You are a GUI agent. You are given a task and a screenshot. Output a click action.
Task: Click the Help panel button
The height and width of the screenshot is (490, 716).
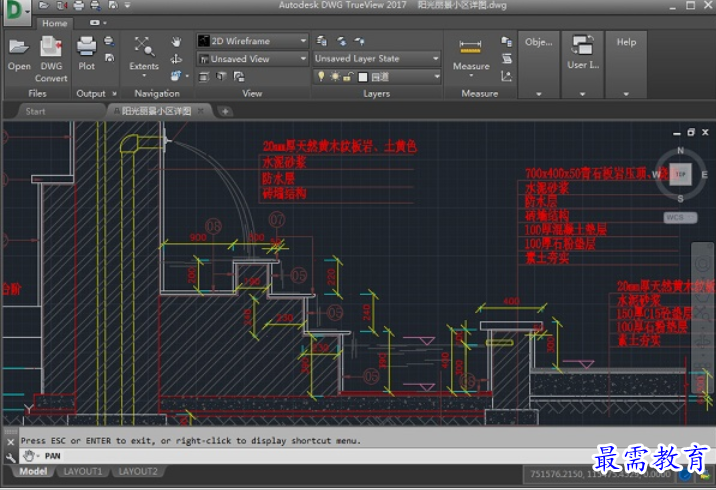click(x=626, y=42)
